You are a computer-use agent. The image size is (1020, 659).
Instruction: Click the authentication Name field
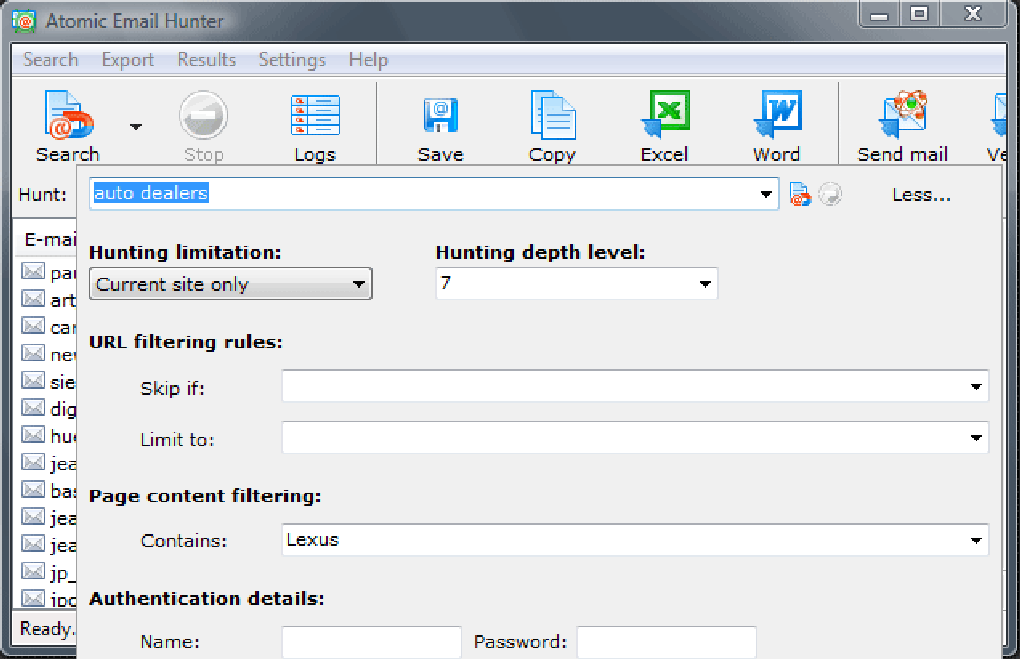(x=371, y=642)
